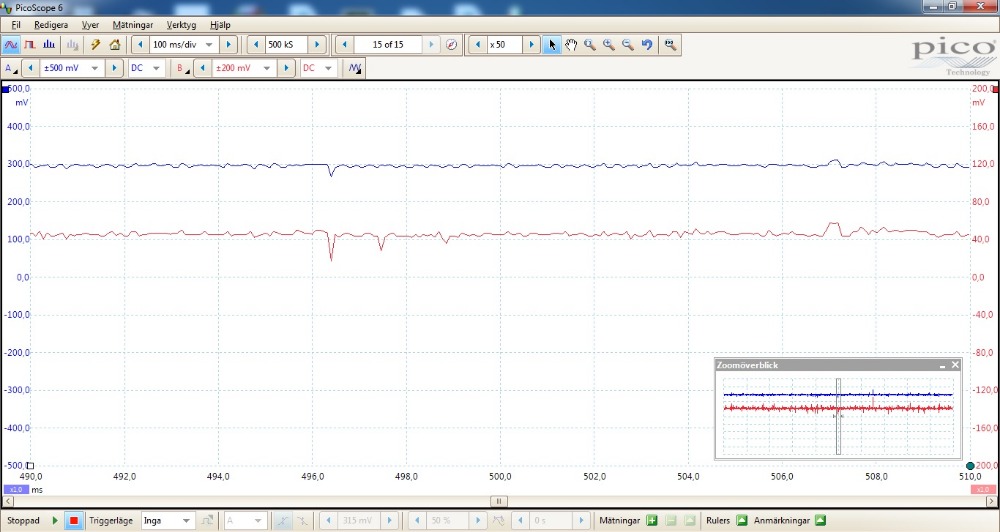This screenshot has height=532, width=1000.
Task: Open the Verktyg menu
Action: 181,24
